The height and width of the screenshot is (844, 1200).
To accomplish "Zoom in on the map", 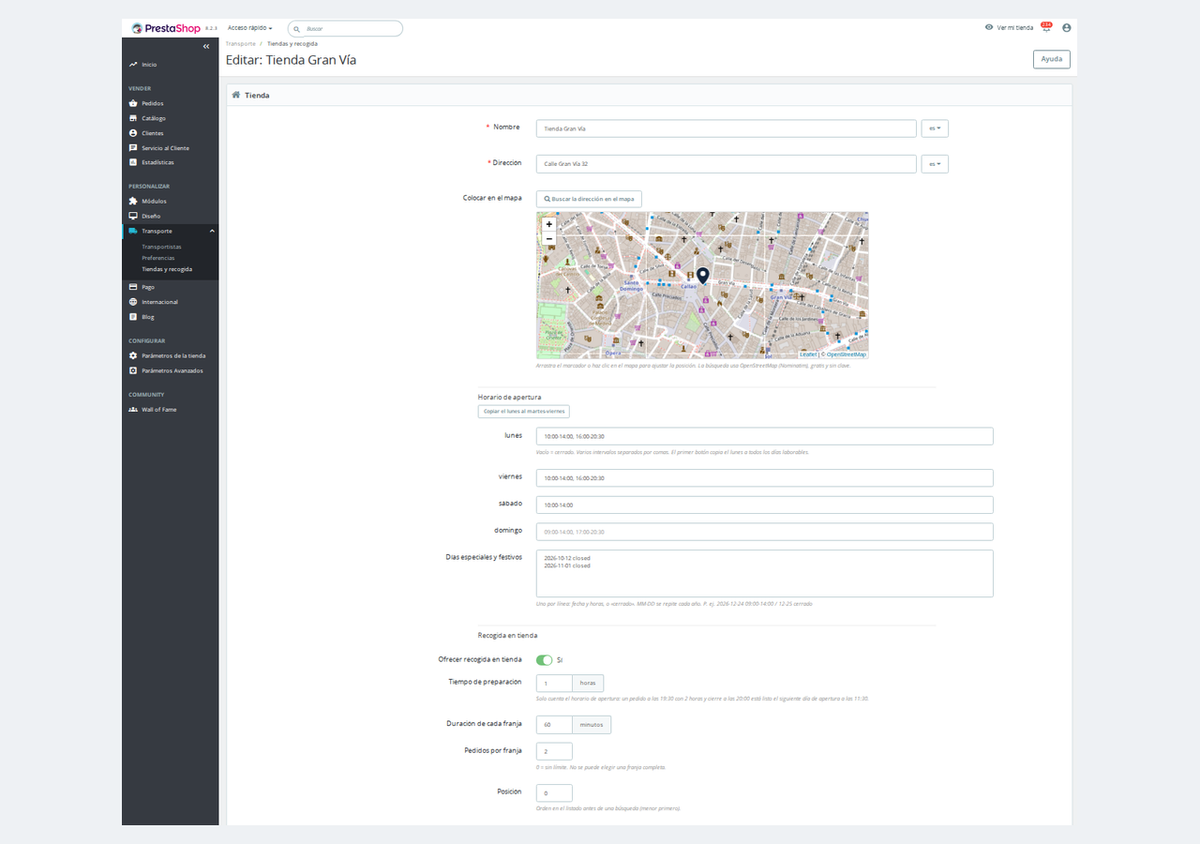I will [549, 224].
